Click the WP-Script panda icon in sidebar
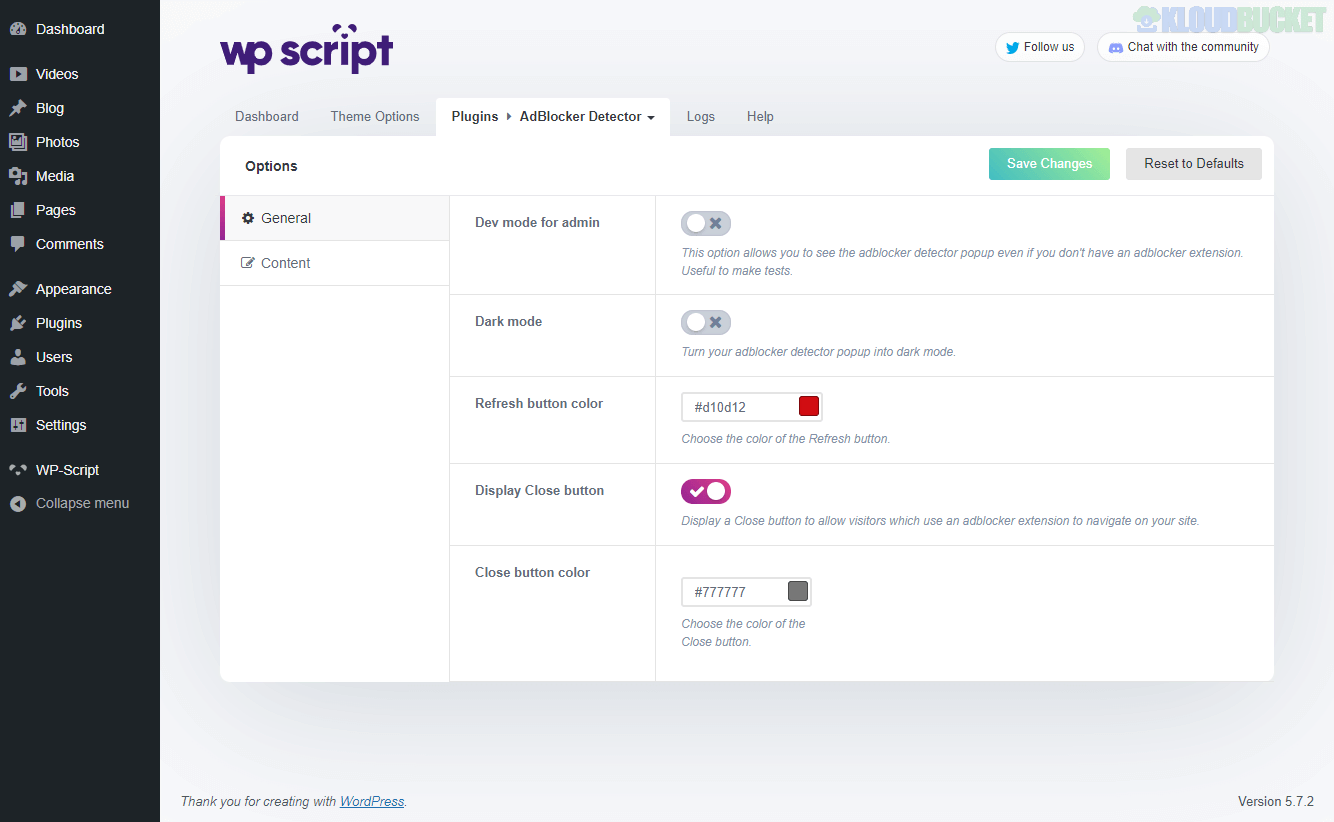1334x822 pixels. tap(18, 470)
